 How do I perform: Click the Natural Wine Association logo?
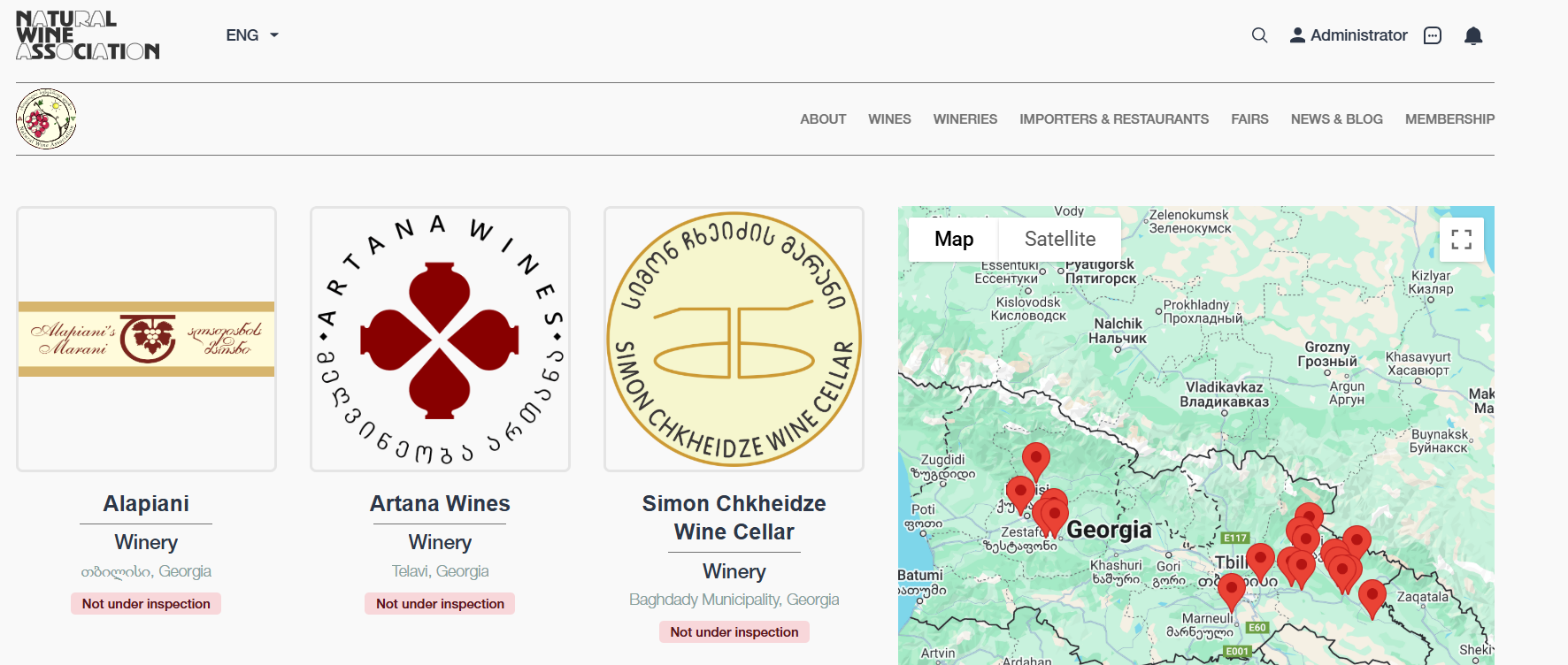pos(88,35)
